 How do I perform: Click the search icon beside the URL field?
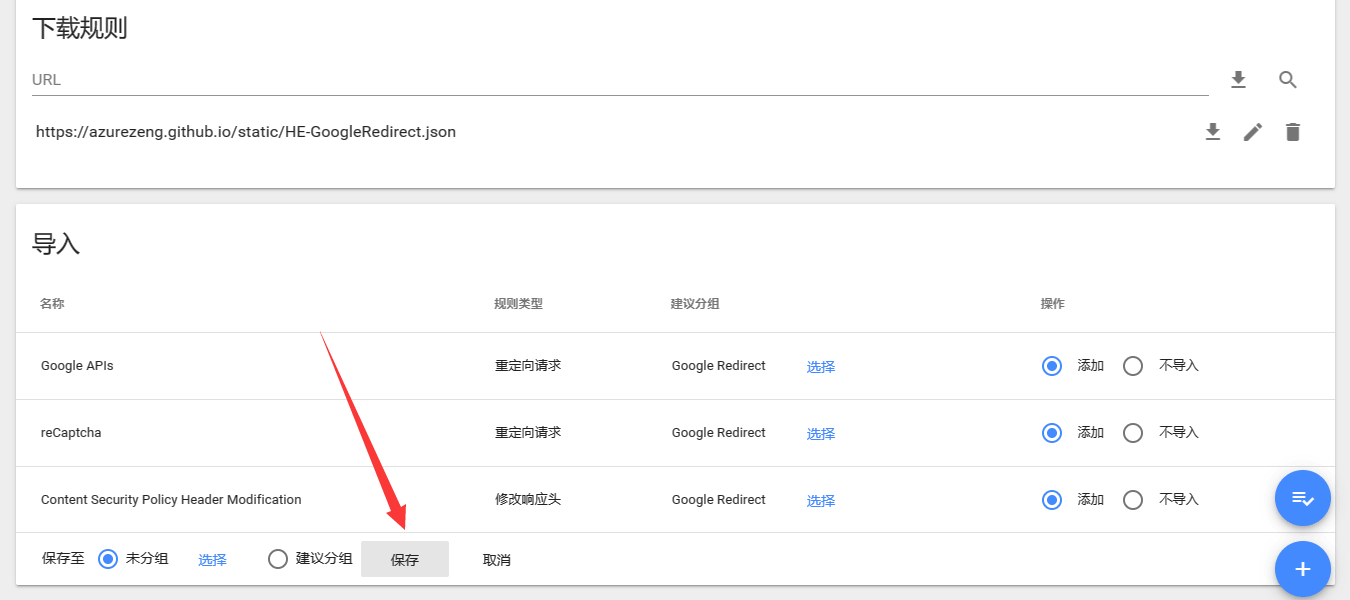point(1288,80)
